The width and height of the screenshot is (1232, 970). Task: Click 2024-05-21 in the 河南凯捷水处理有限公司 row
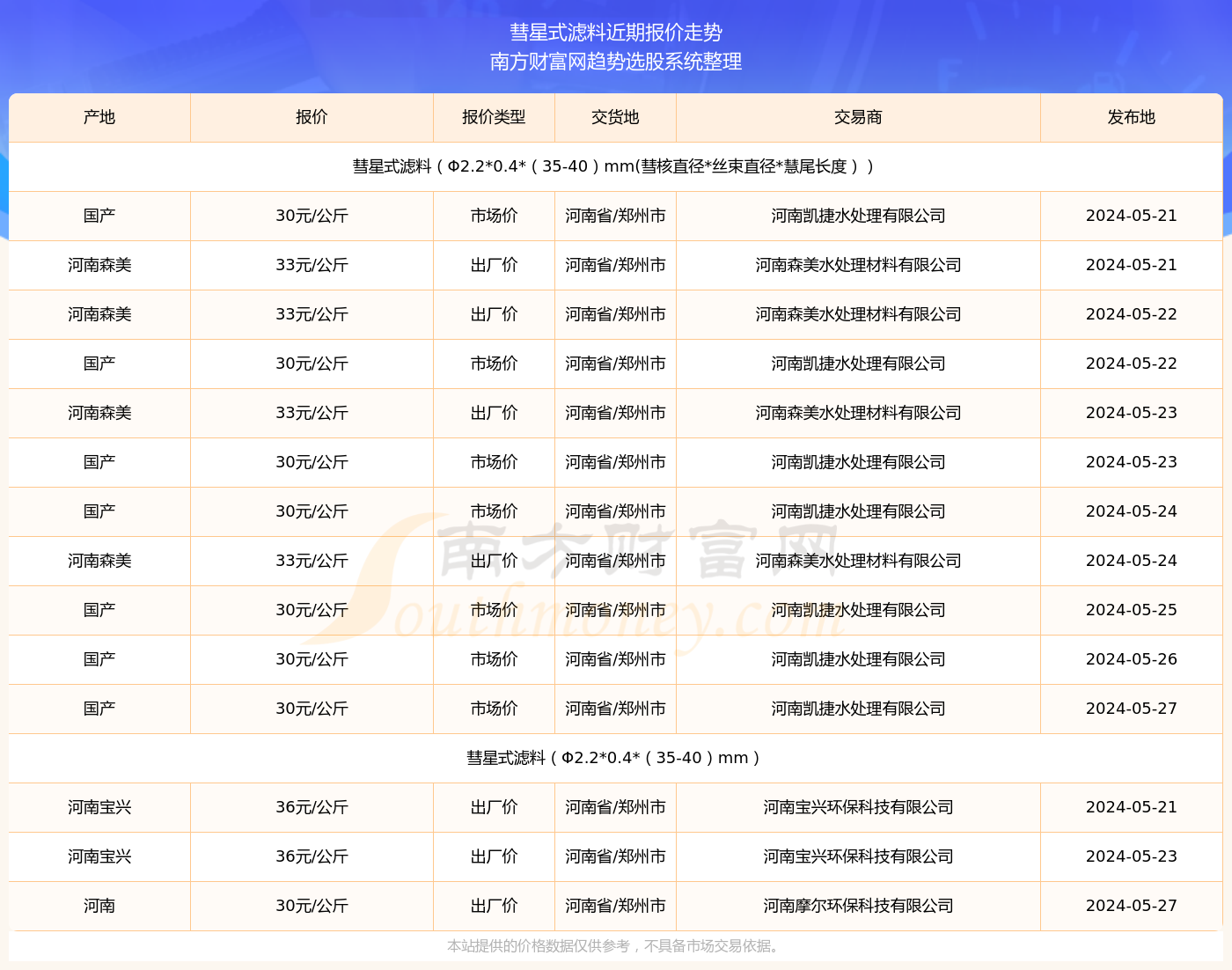tap(1131, 216)
